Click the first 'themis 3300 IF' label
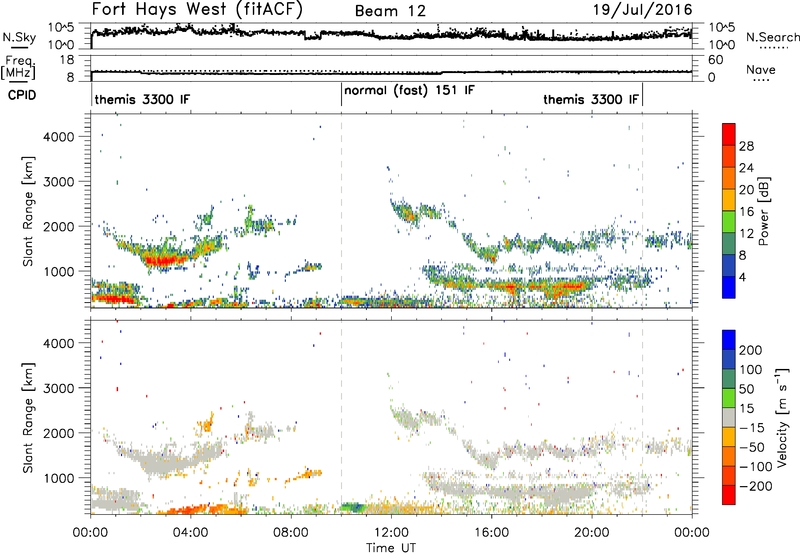800x554 pixels. pos(142,99)
